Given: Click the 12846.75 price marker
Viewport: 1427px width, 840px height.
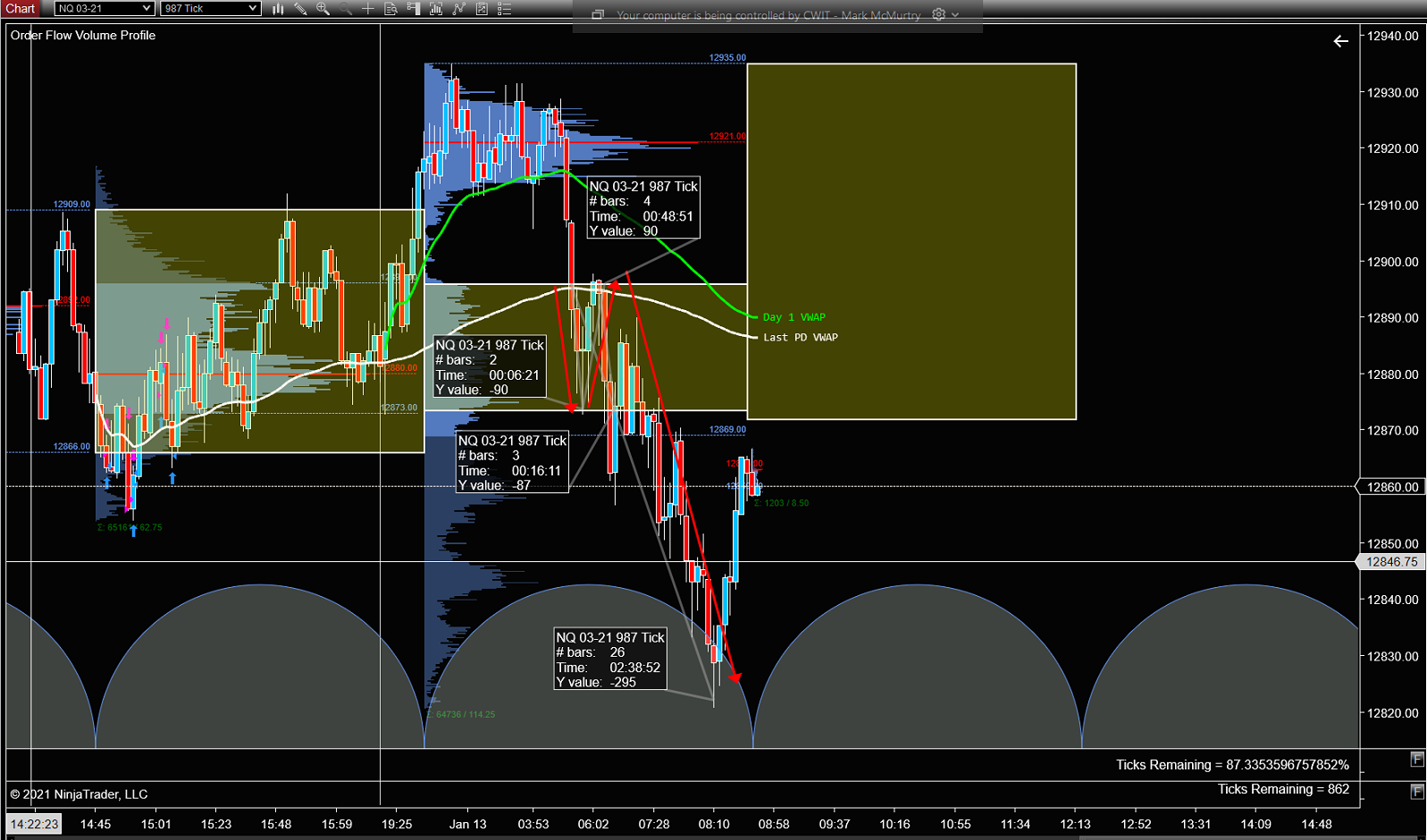Looking at the screenshot, I should (1390, 562).
